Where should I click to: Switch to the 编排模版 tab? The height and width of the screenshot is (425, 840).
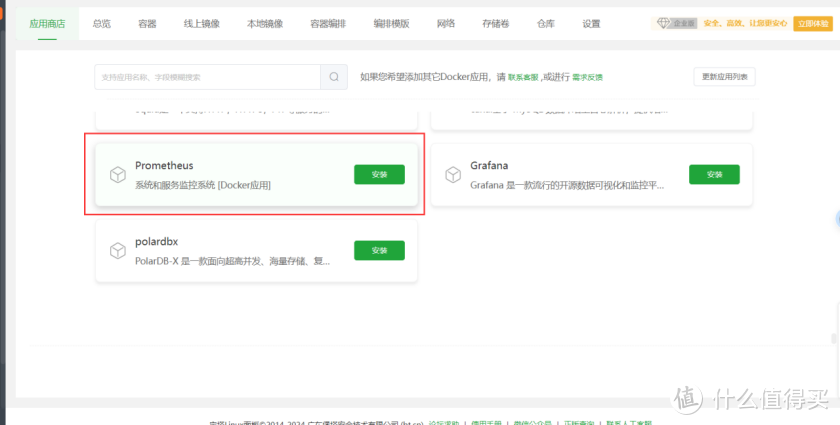point(392,24)
